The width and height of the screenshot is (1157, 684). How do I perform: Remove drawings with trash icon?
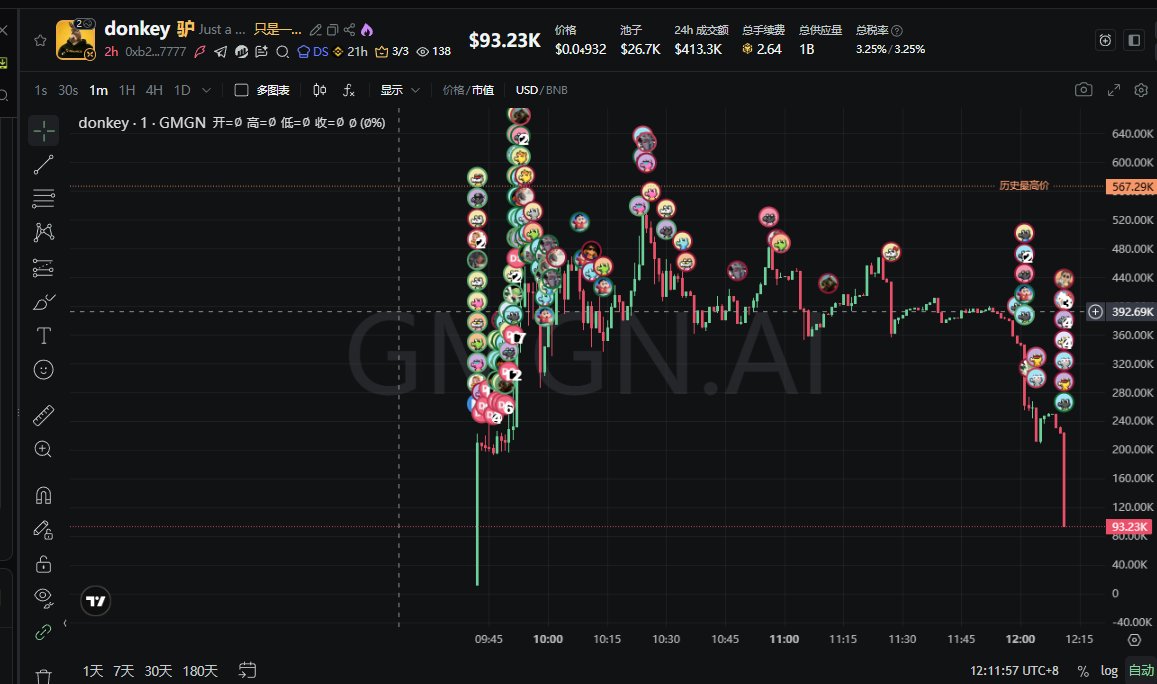(x=44, y=675)
